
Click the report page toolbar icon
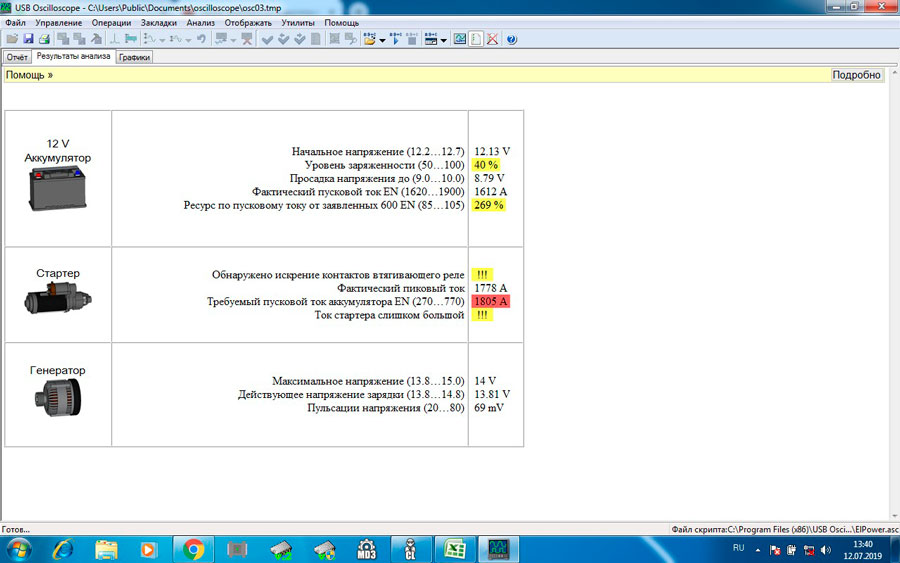pyautogui.click(x=476, y=39)
